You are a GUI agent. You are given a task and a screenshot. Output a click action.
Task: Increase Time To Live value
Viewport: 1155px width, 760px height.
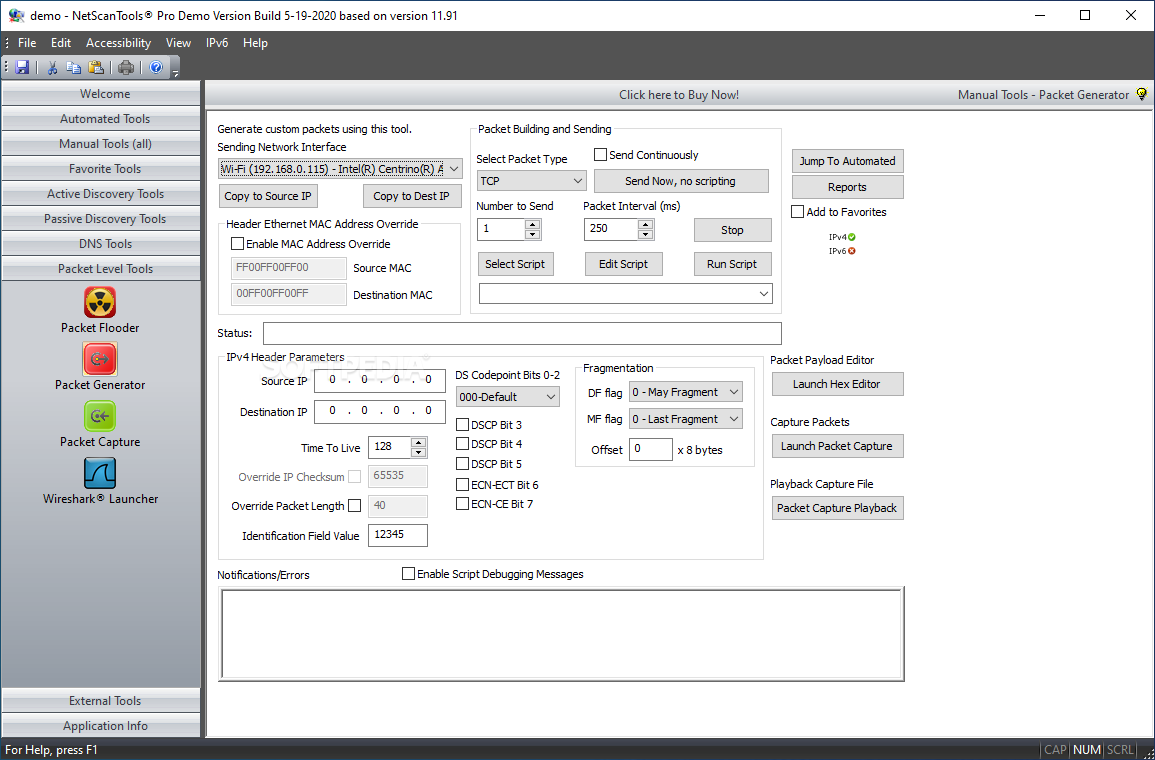[418, 443]
